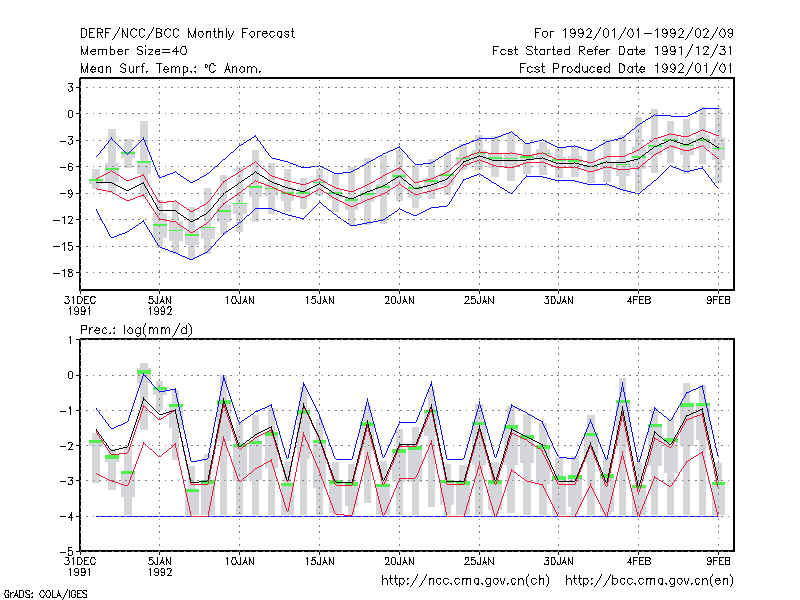Click the 9FEB tick on precipitation chart
The image size is (800, 600).
click(x=718, y=562)
